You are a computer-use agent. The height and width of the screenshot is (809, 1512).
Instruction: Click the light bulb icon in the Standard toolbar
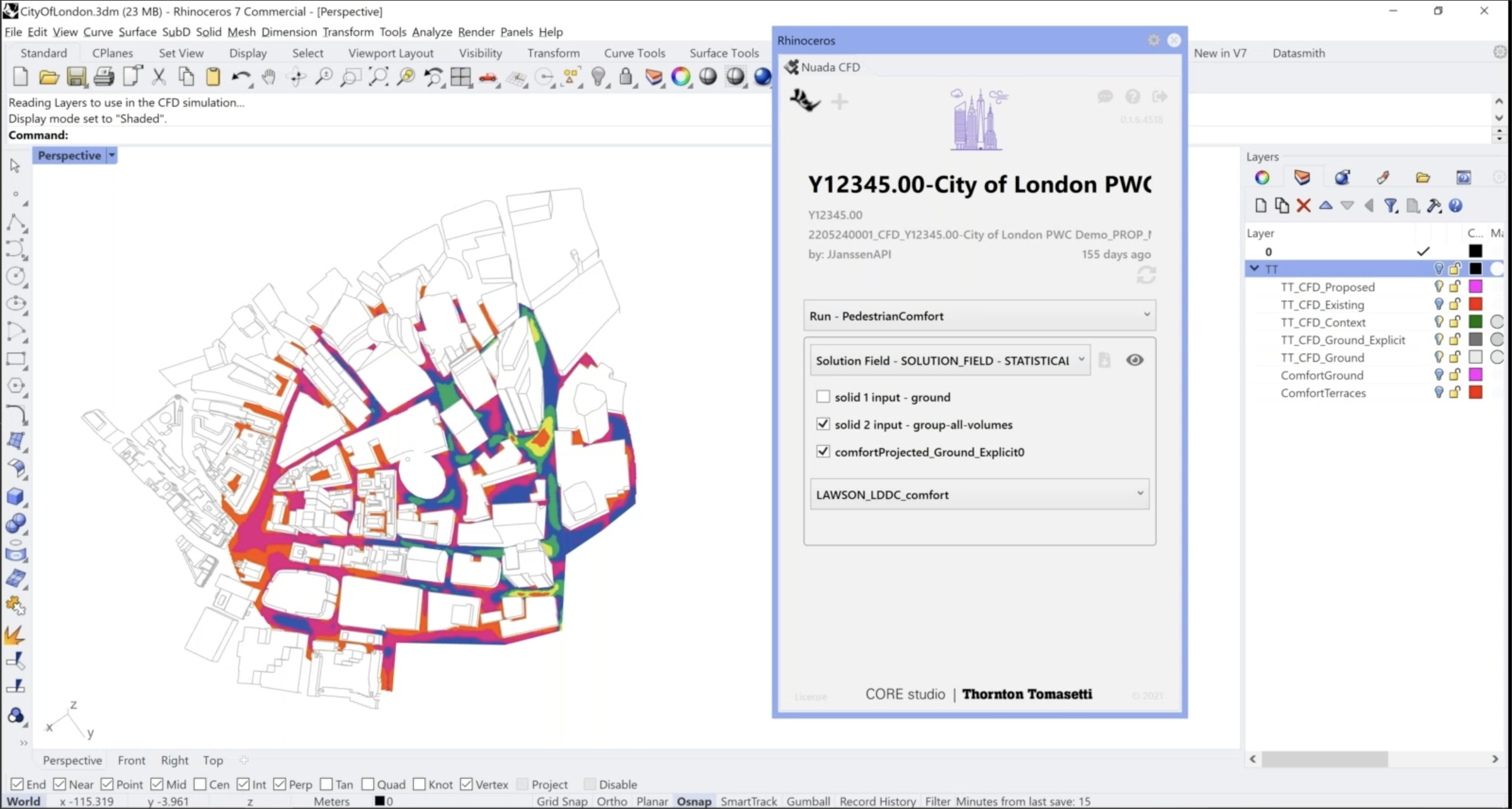(x=598, y=77)
